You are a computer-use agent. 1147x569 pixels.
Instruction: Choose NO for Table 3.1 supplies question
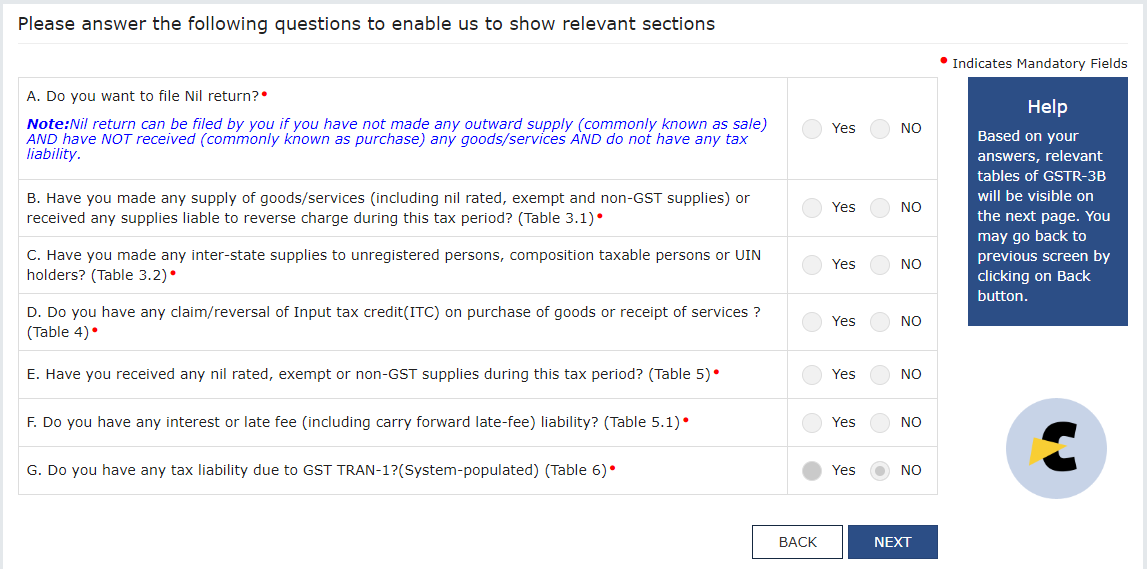tap(880, 208)
